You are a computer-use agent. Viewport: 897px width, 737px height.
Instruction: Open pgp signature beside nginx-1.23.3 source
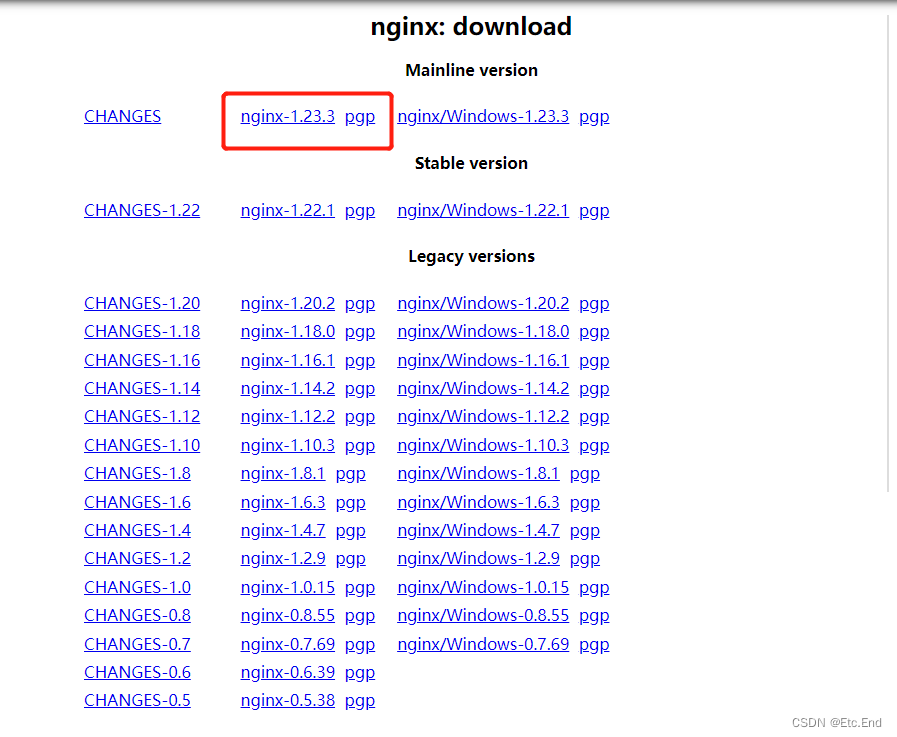360,117
